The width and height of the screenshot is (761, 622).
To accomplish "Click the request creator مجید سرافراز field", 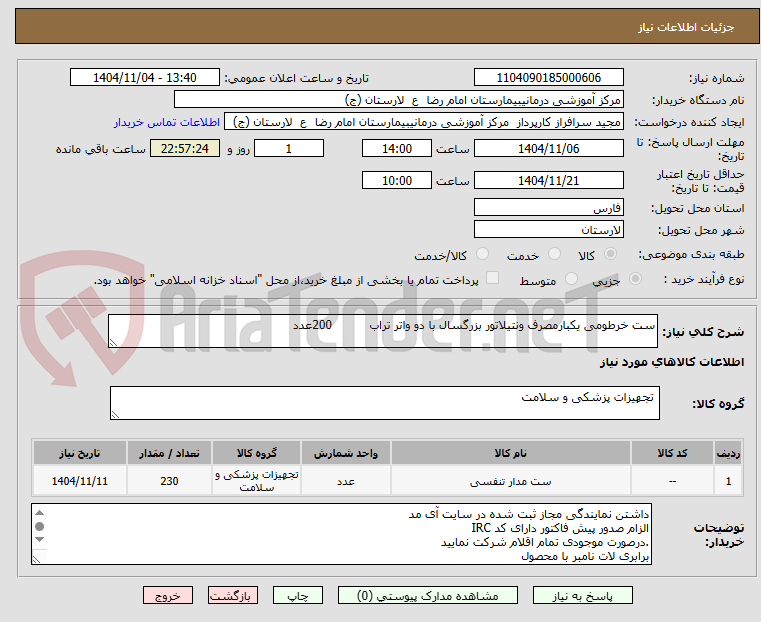I will tap(423, 122).
